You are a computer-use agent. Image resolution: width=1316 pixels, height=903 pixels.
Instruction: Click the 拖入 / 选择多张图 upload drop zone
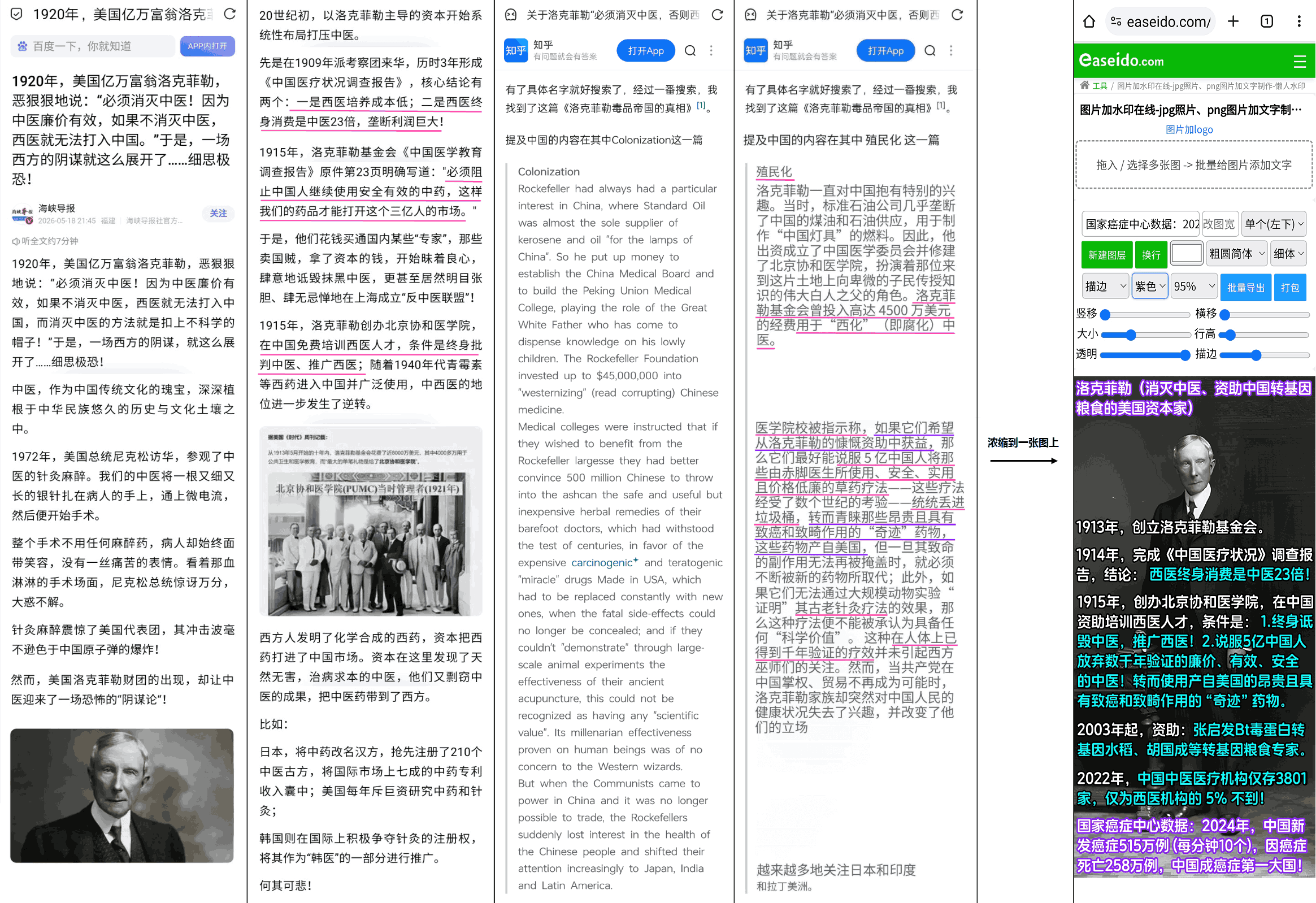tap(1194, 165)
